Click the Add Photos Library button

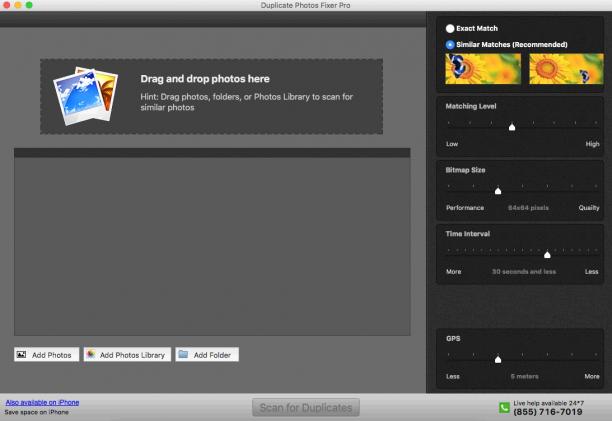(x=127, y=355)
